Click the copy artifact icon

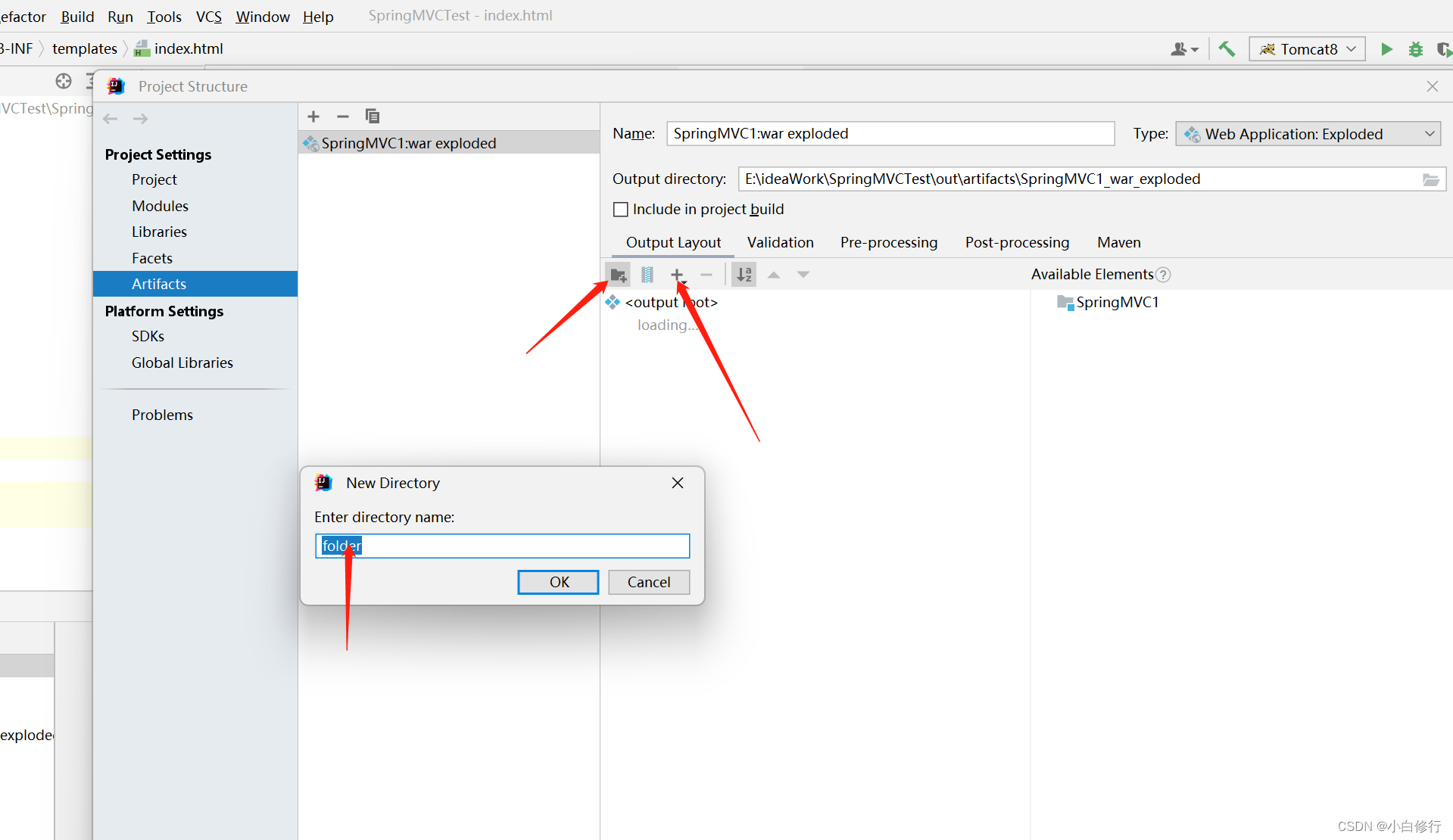[x=372, y=117]
